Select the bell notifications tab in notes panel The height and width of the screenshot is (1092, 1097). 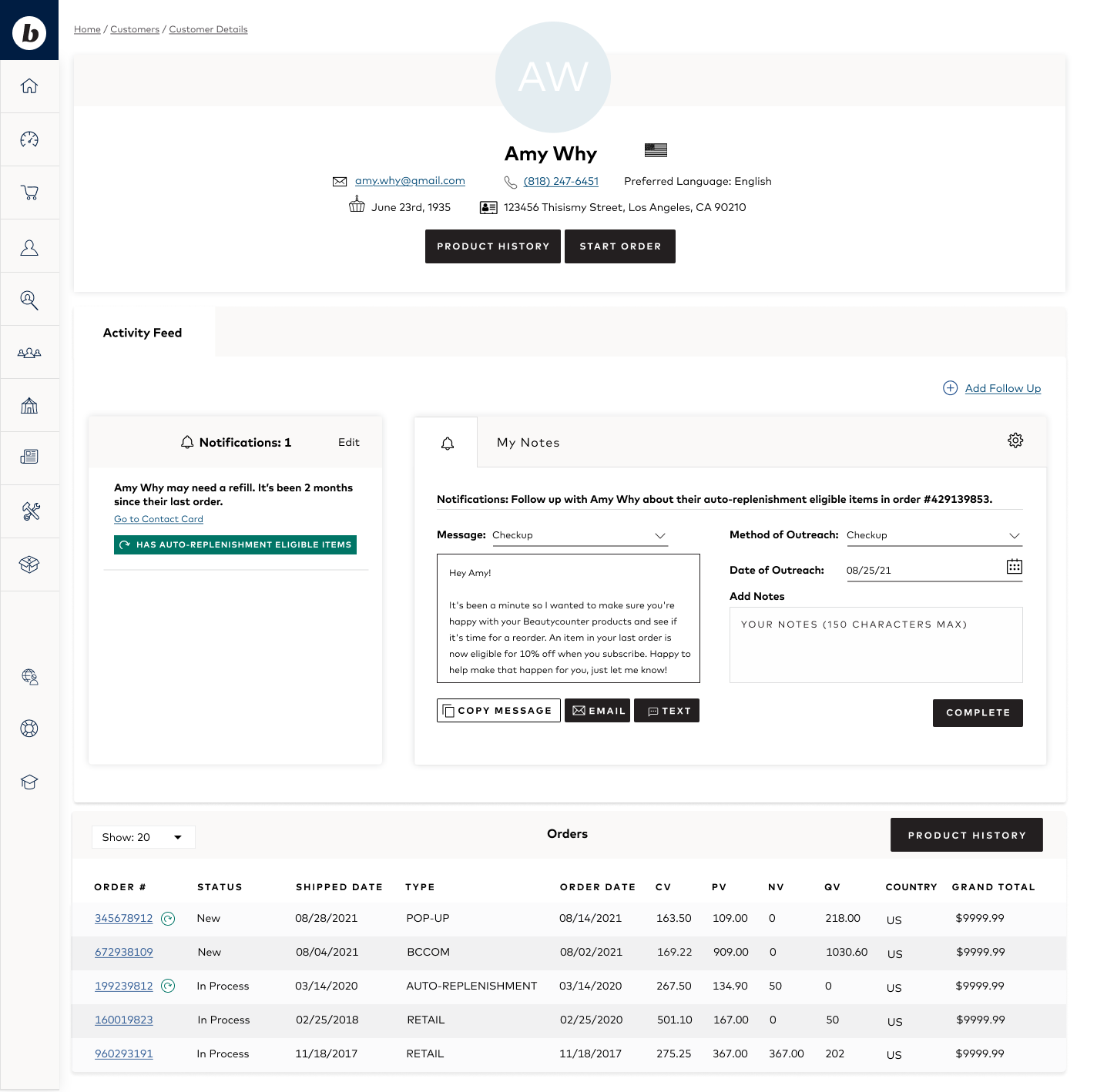[x=447, y=443]
